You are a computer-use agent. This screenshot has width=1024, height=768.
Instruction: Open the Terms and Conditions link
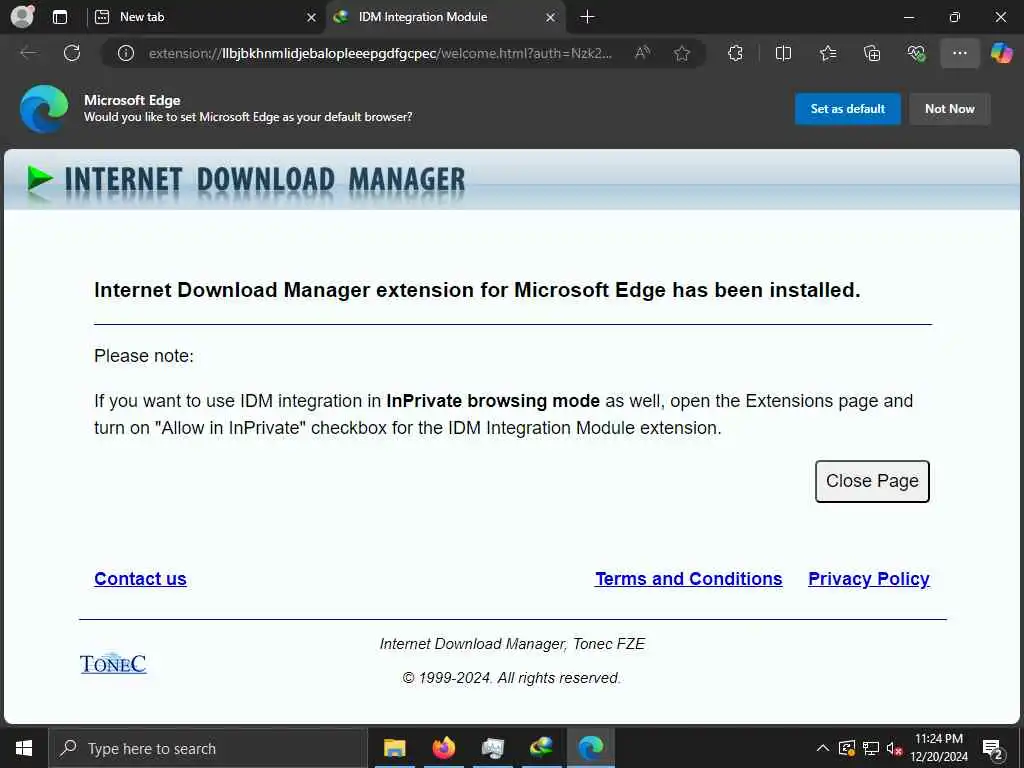tap(688, 579)
